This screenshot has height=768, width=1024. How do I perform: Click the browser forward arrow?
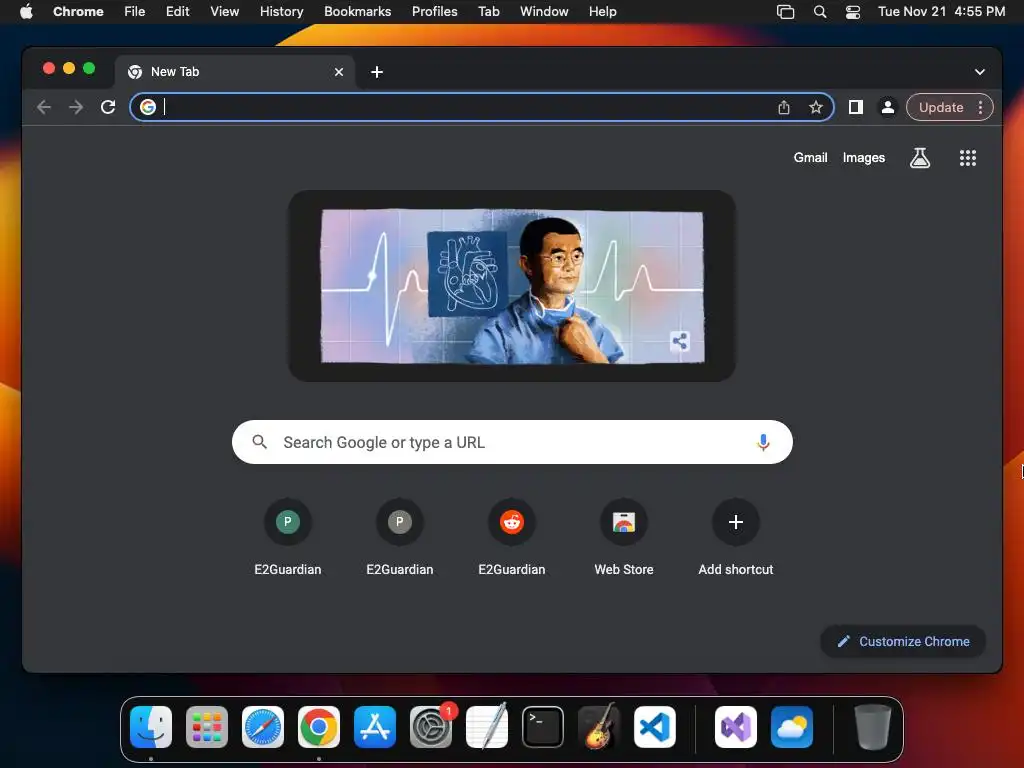[76, 107]
